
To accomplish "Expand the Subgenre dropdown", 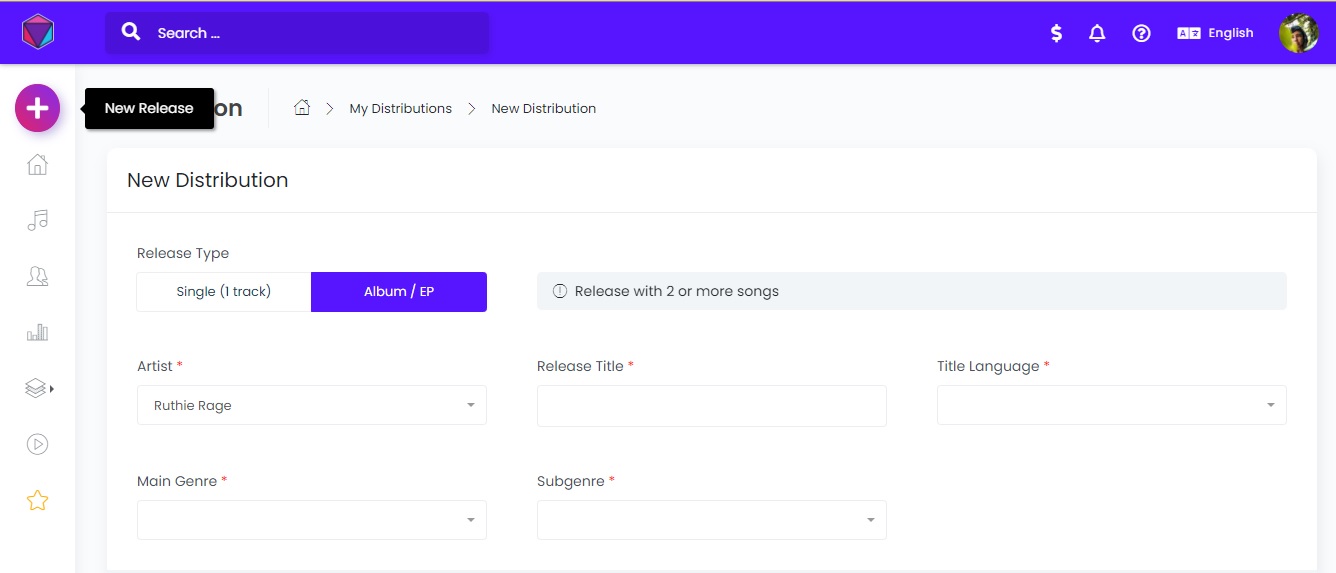I will (x=712, y=520).
